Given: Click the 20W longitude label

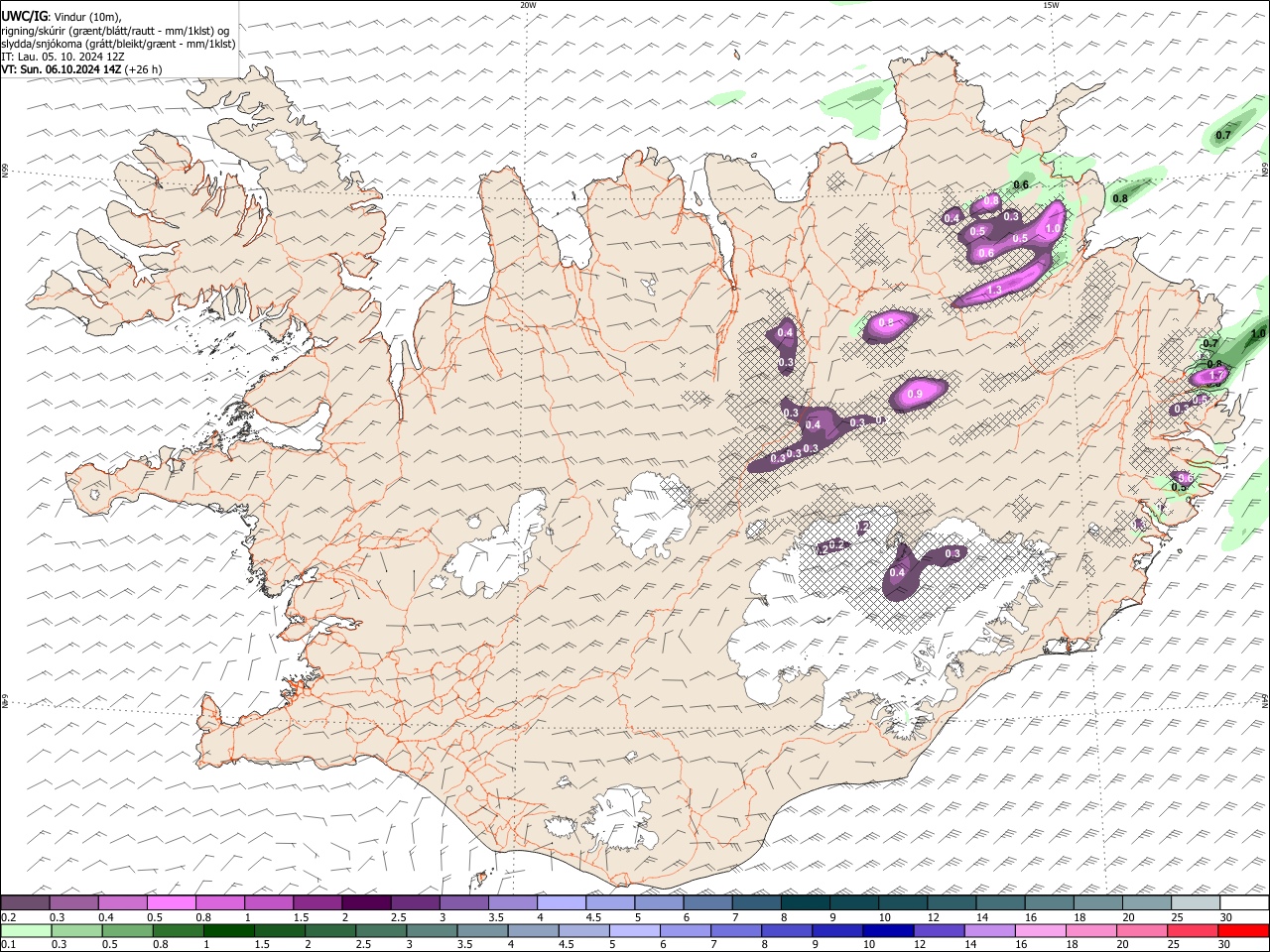Looking at the screenshot, I should click(x=528, y=5).
